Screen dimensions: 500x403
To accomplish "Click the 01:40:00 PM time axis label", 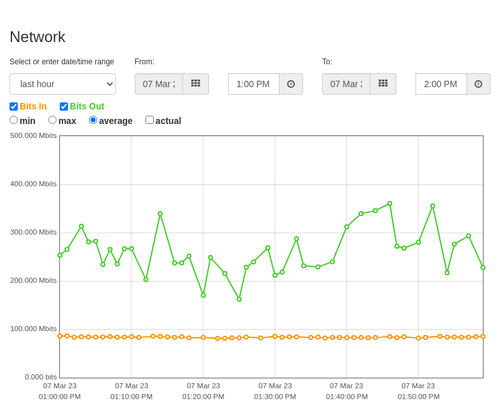I will (x=347, y=397).
